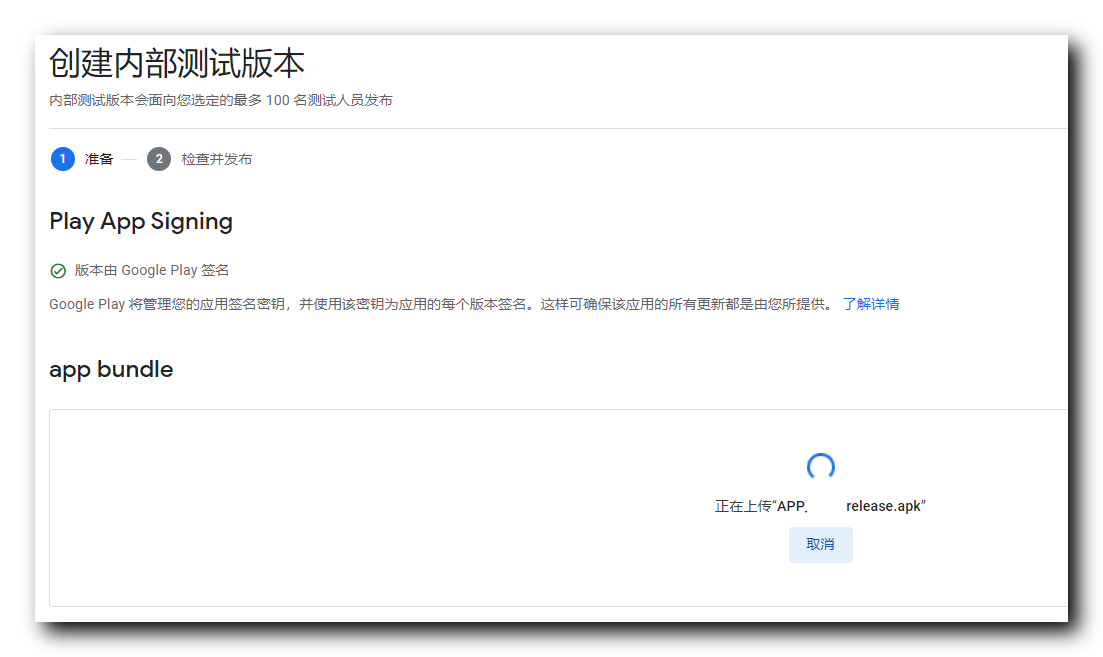1103x657 pixels.
Task: Open the 了解详情 link
Action: coord(871,303)
